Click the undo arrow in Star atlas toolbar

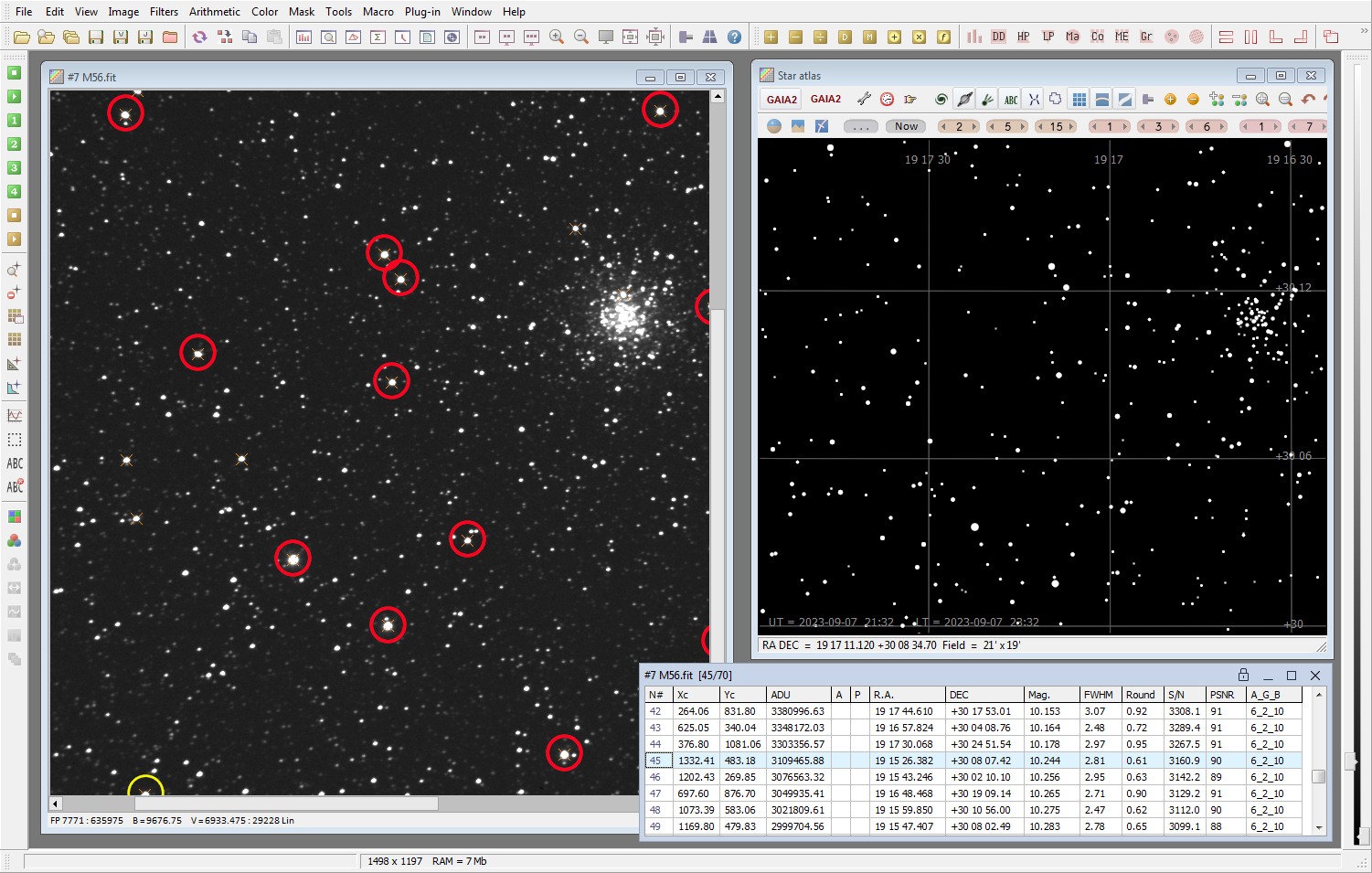(x=1308, y=99)
